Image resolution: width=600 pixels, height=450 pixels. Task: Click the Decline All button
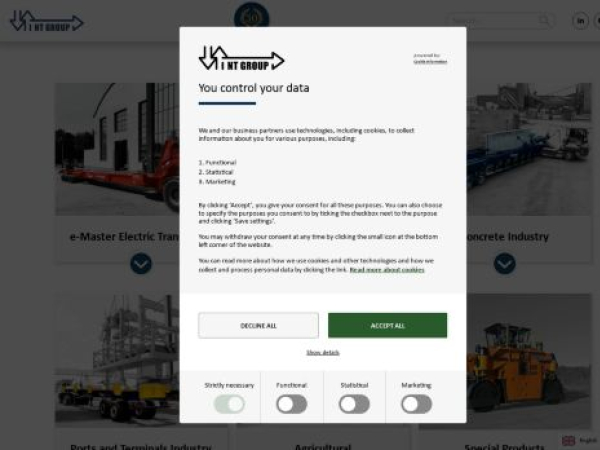pyautogui.click(x=258, y=326)
